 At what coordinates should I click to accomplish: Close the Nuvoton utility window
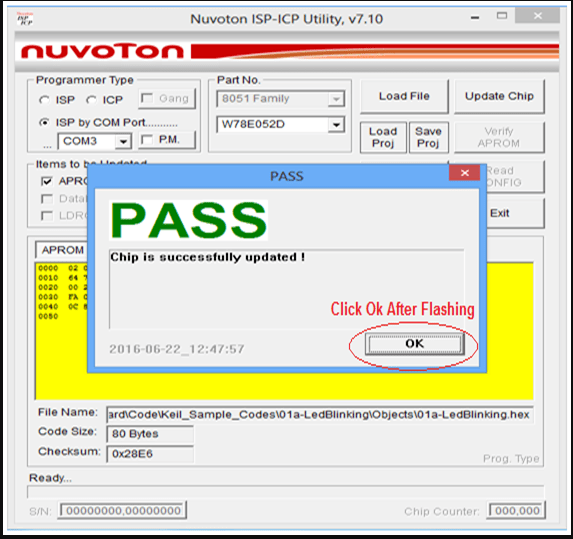click(x=537, y=16)
